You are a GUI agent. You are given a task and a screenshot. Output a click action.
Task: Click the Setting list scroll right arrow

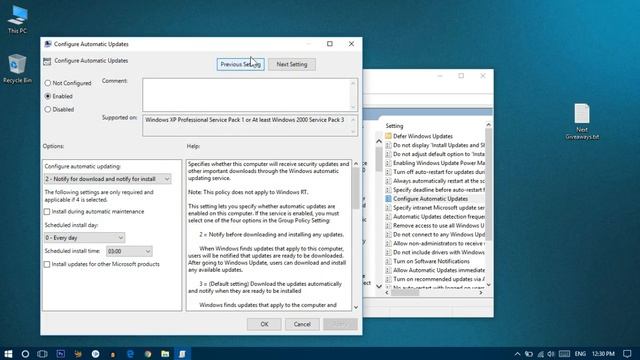coord(481,293)
